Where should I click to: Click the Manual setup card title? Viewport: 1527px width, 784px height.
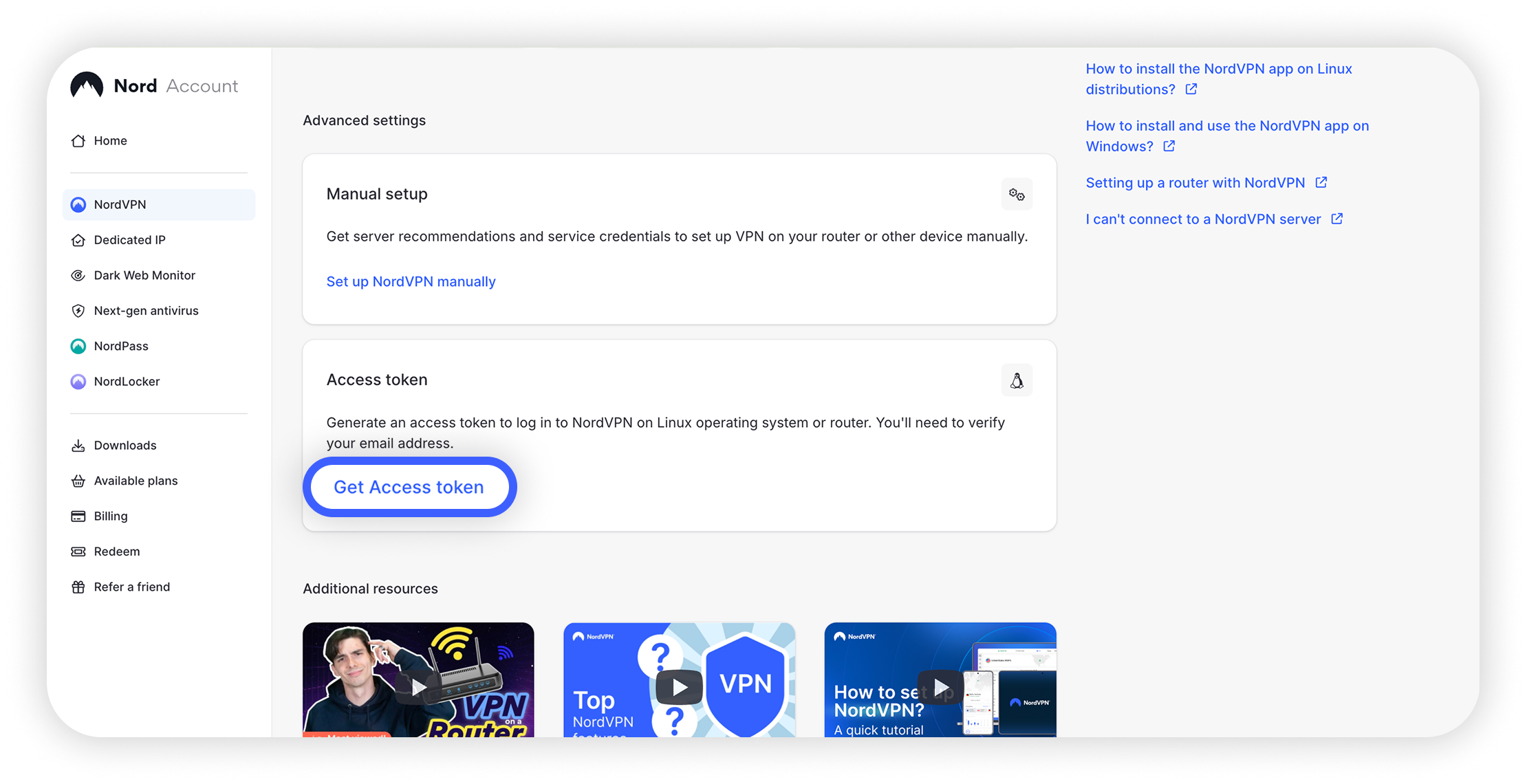point(377,195)
